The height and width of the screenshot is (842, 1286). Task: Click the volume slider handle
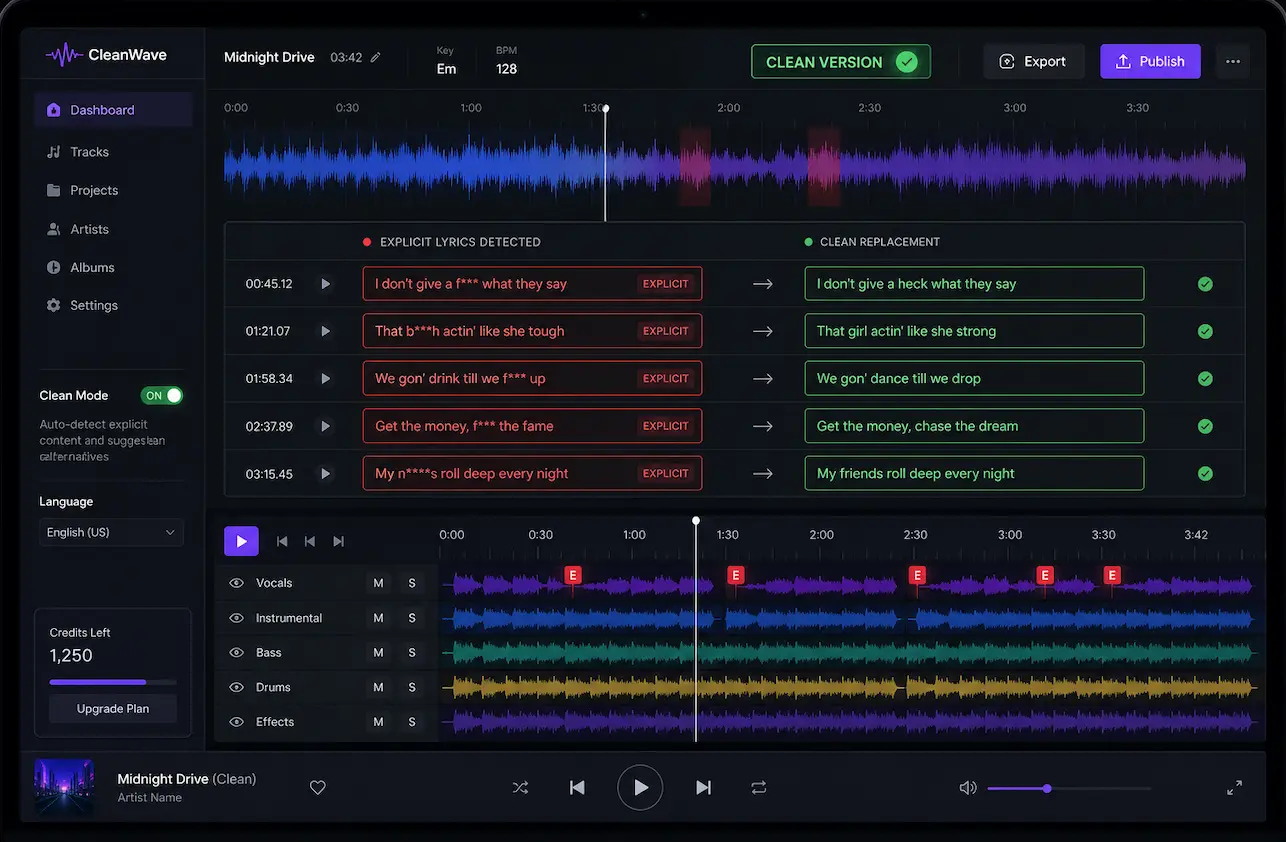click(x=1047, y=788)
